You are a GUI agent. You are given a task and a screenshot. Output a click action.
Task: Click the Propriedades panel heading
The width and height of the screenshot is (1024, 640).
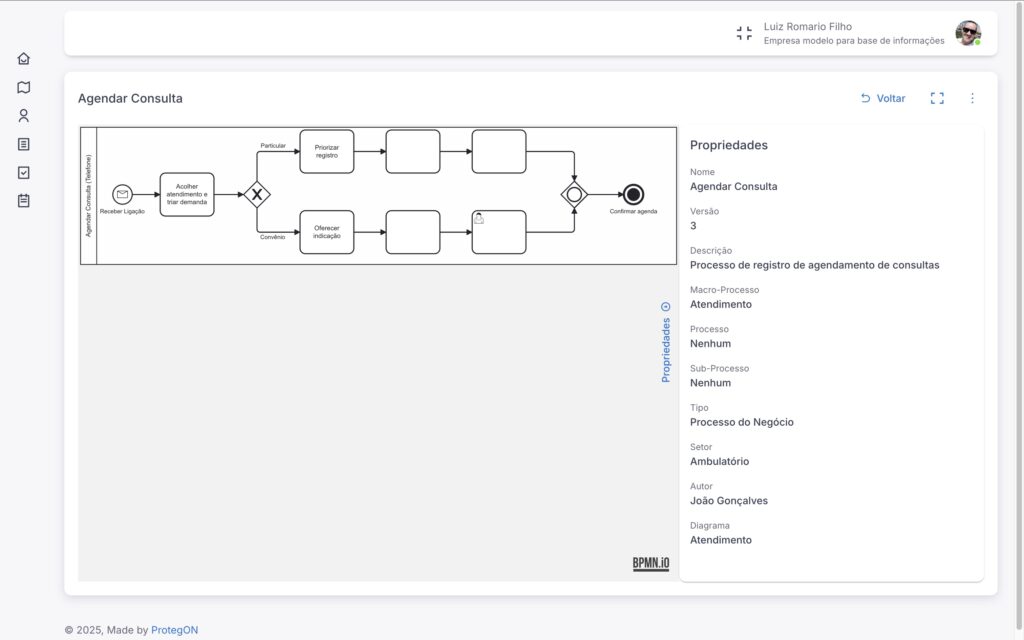click(x=729, y=145)
